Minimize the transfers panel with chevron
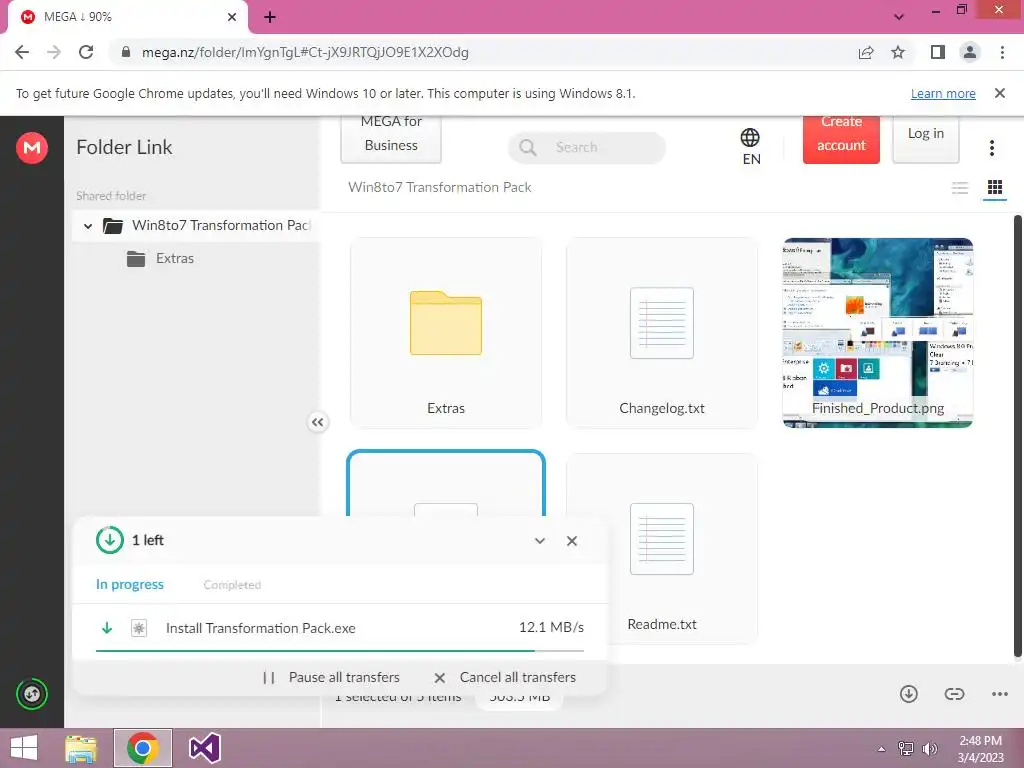The height and width of the screenshot is (768, 1024). coord(539,541)
